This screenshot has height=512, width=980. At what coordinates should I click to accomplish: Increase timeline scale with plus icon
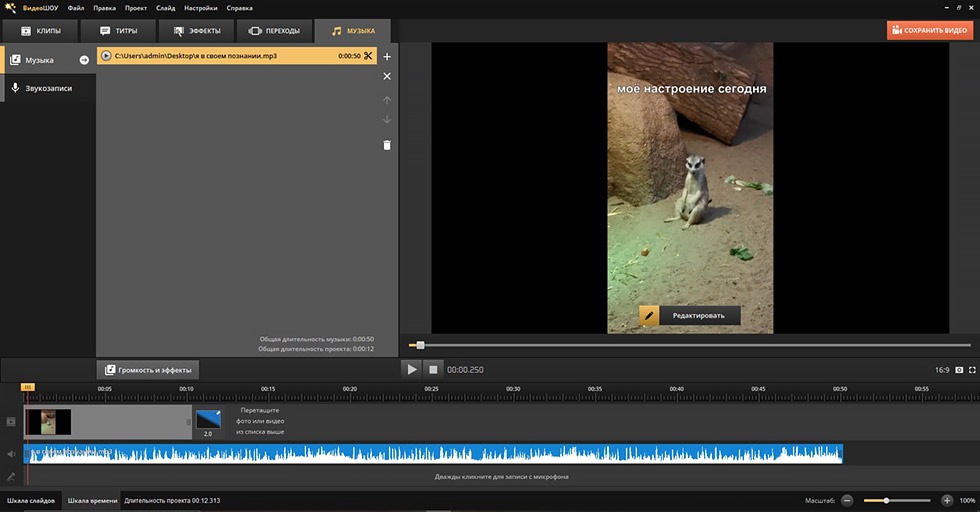(x=947, y=500)
